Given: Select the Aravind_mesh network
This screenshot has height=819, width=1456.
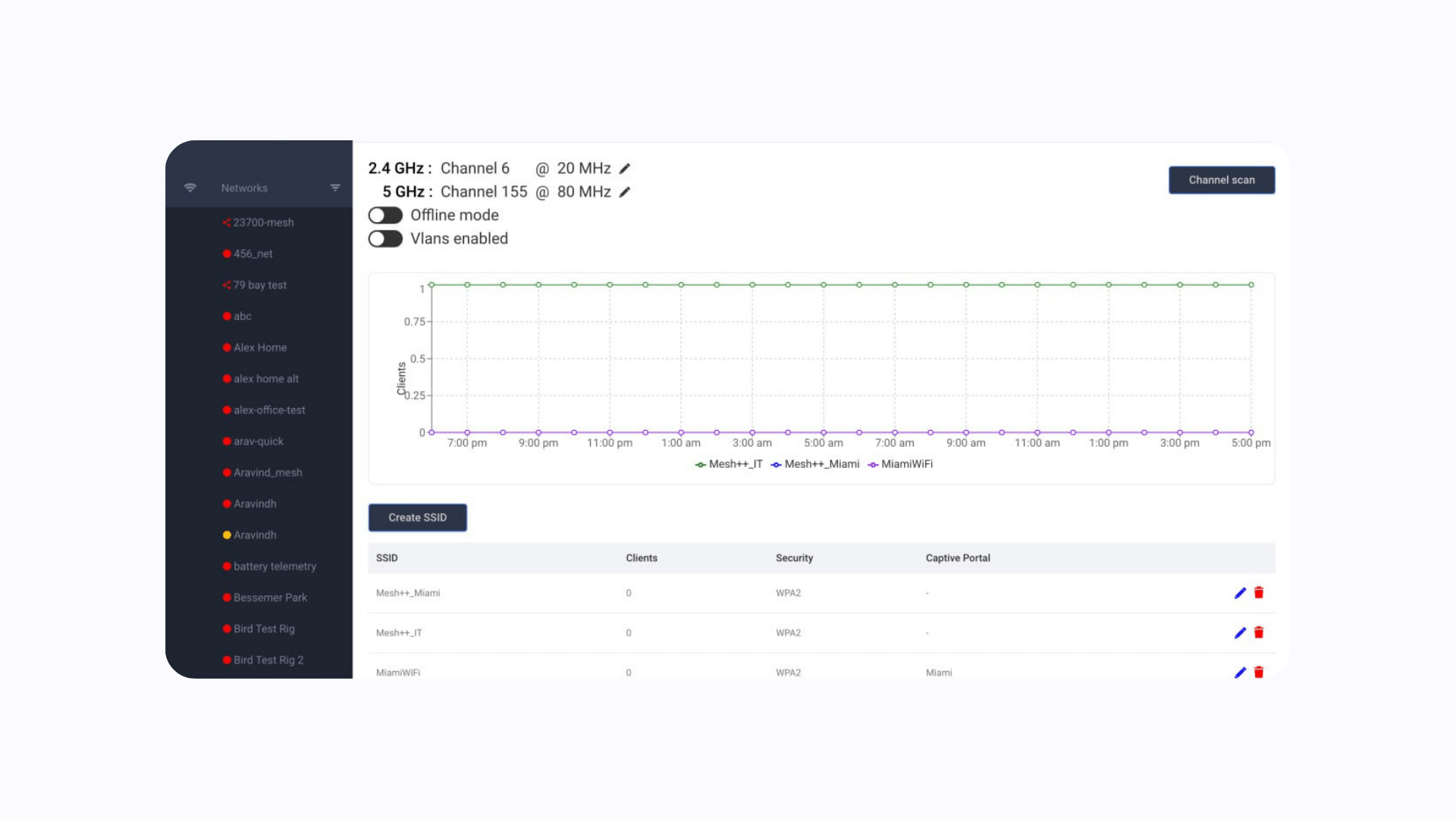Looking at the screenshot, I should tap(268, 472).
